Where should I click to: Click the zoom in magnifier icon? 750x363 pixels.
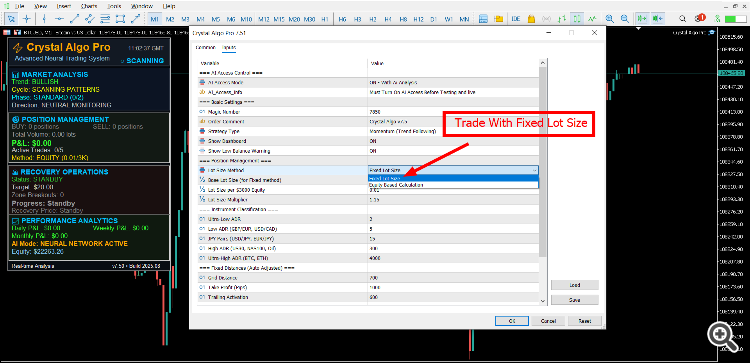pos(609,19)
